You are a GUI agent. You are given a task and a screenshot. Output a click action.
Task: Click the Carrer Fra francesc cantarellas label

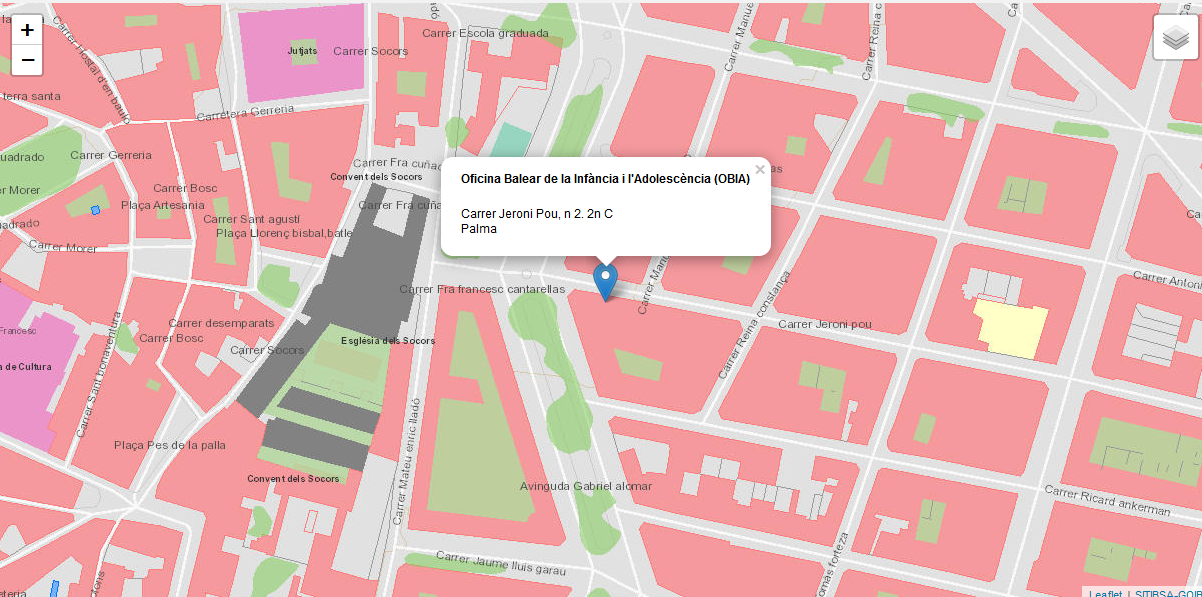(482, 289)
